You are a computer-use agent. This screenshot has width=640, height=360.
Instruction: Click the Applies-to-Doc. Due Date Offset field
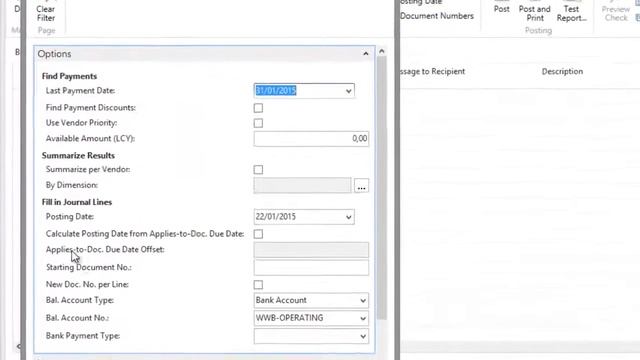coord(311,250)
